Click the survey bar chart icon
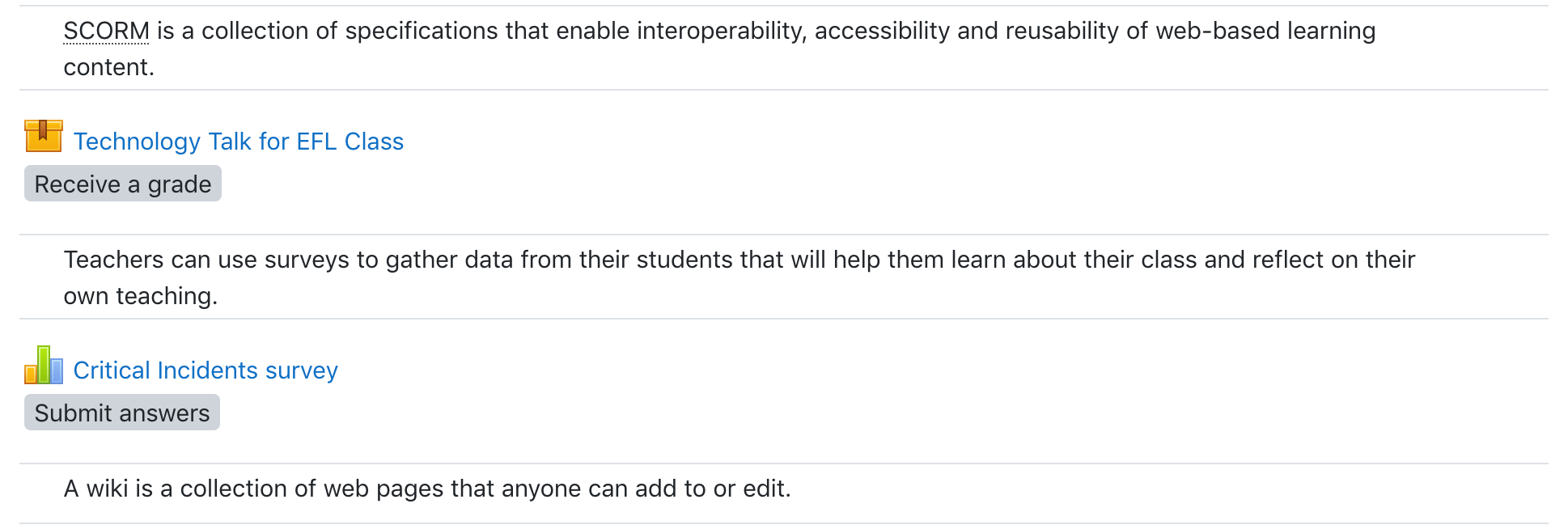 (x=44, y=365)
